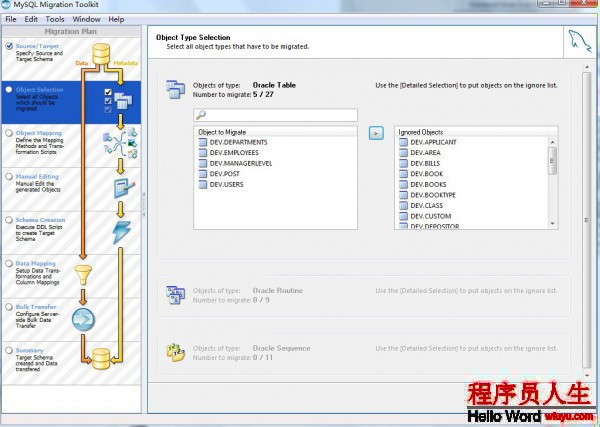Select the Data Mapping step radio button
The width and height of the screenshot is (600, 427).
(9, 263)
